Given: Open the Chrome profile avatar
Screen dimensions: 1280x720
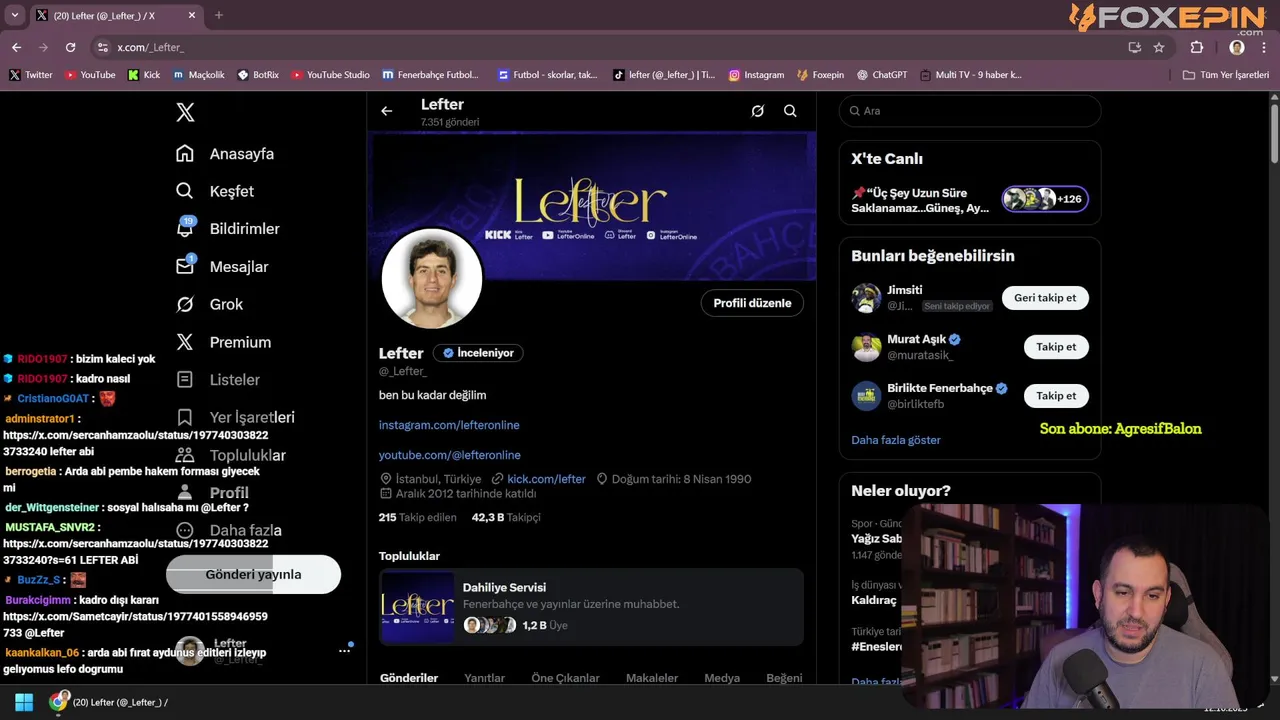Looking at the screenshot, I should (x=1237, y=47).
